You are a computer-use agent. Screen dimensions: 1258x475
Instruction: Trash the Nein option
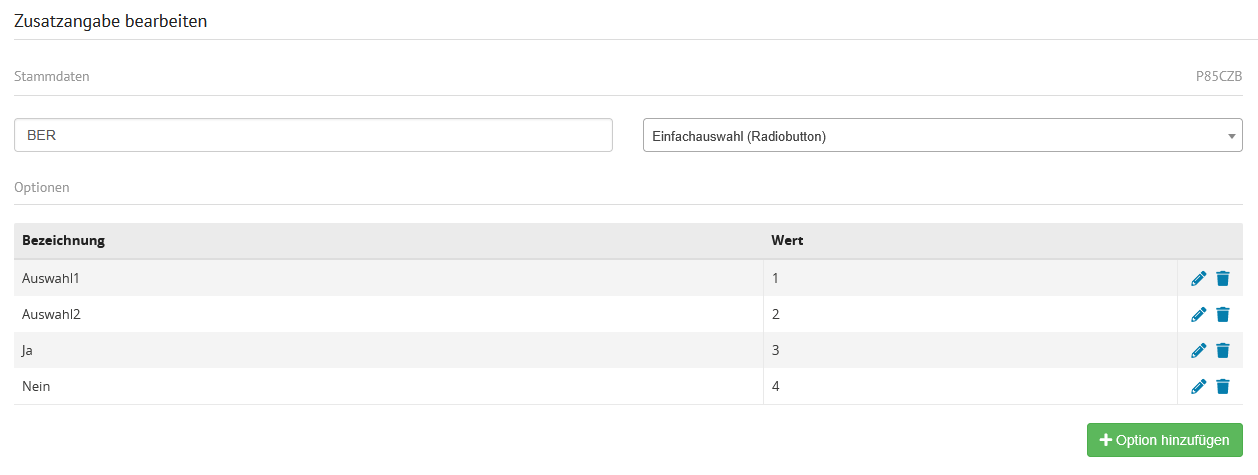[x=1222, y=386]
